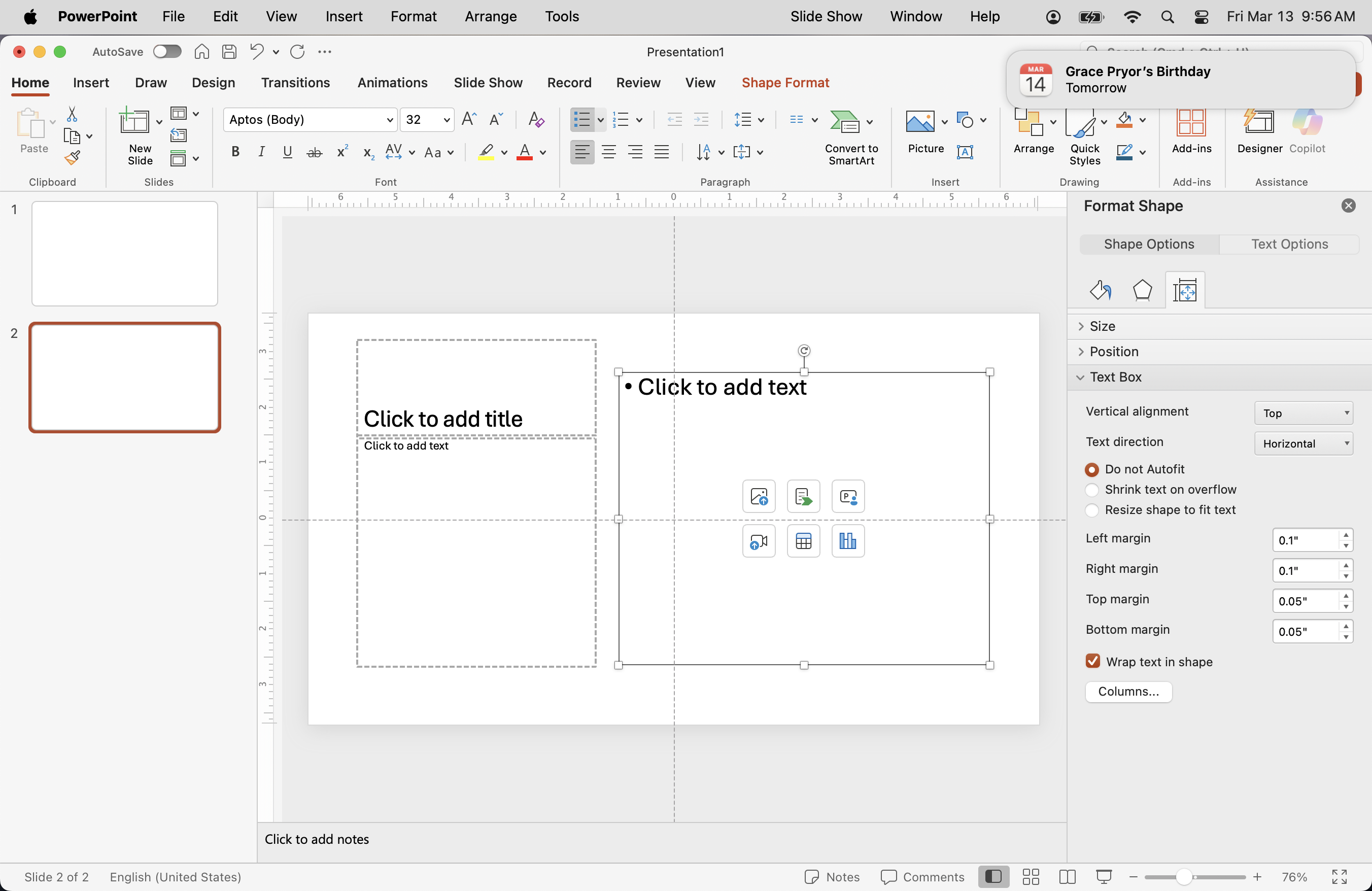Image resolution: width=1372 pixels, height=891 pixels.
Task: Expand the Position section
Action: (x=1219, y=352)
